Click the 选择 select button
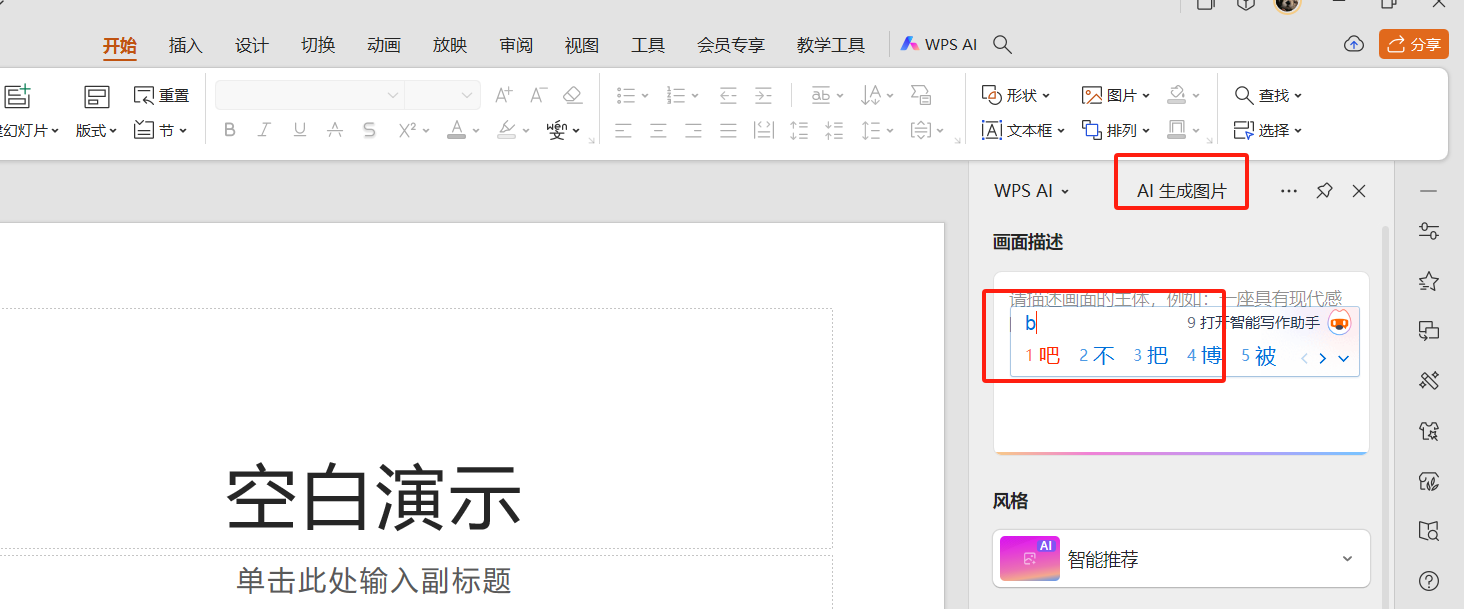1464x609 pixels. [1268, 130]
